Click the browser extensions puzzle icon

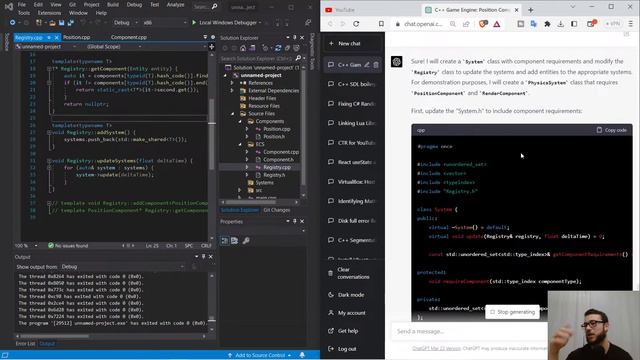(547, 24)
